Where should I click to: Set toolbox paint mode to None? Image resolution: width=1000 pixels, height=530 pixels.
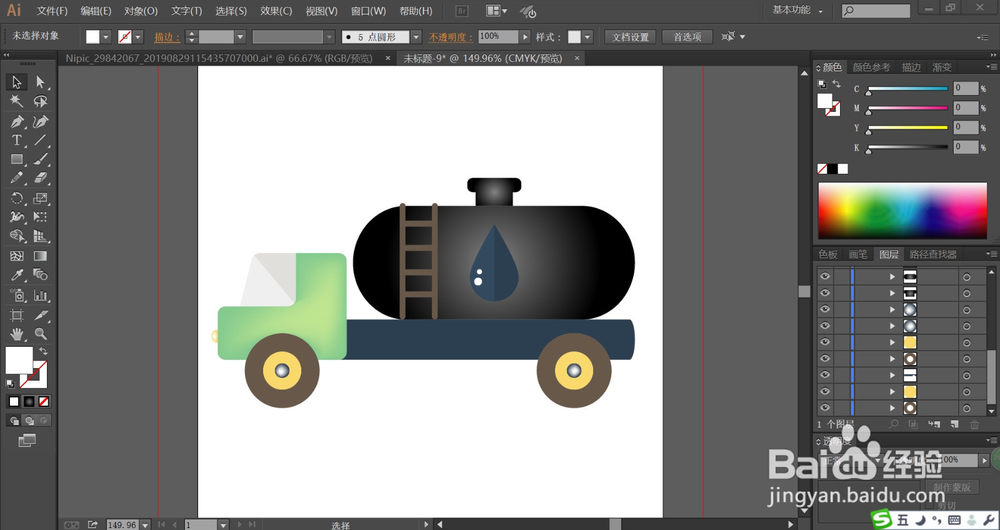44,402
